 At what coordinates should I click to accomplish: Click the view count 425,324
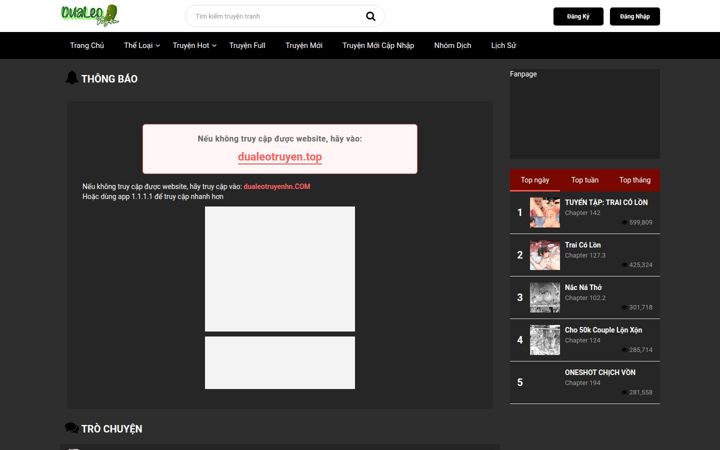640,265
